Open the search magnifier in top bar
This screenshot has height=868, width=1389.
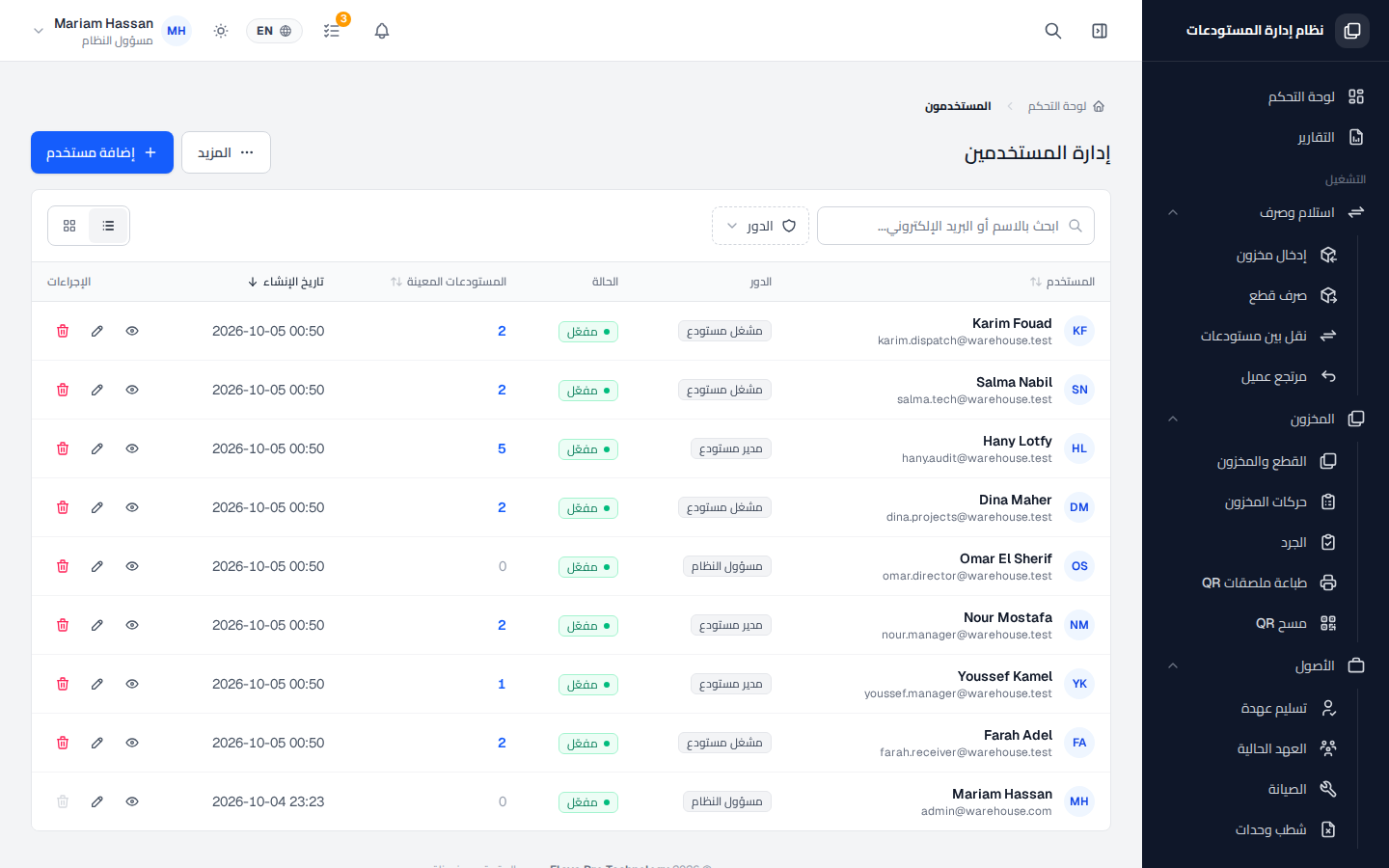tap(1053, 31)
